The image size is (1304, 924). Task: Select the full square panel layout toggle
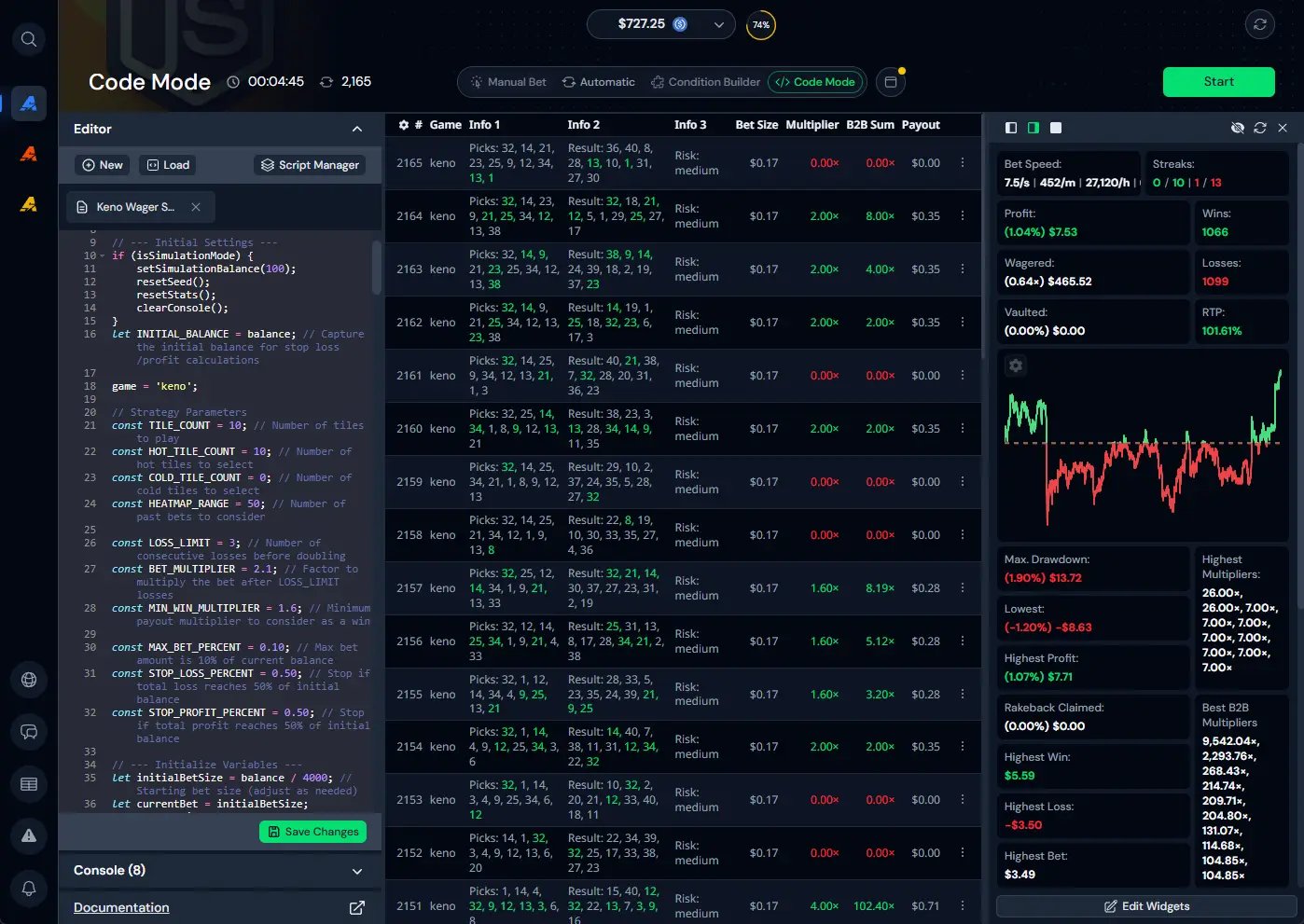tap(1056, 128)
